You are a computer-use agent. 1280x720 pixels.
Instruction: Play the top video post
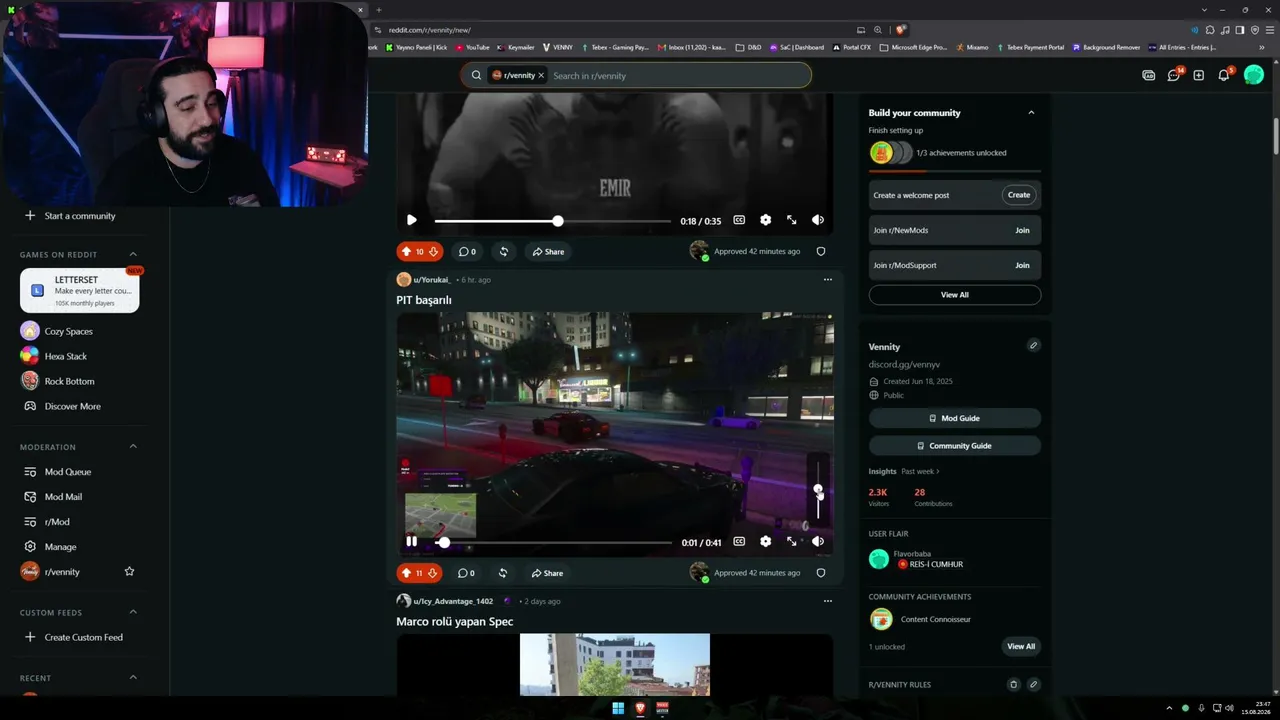point(411,220)
